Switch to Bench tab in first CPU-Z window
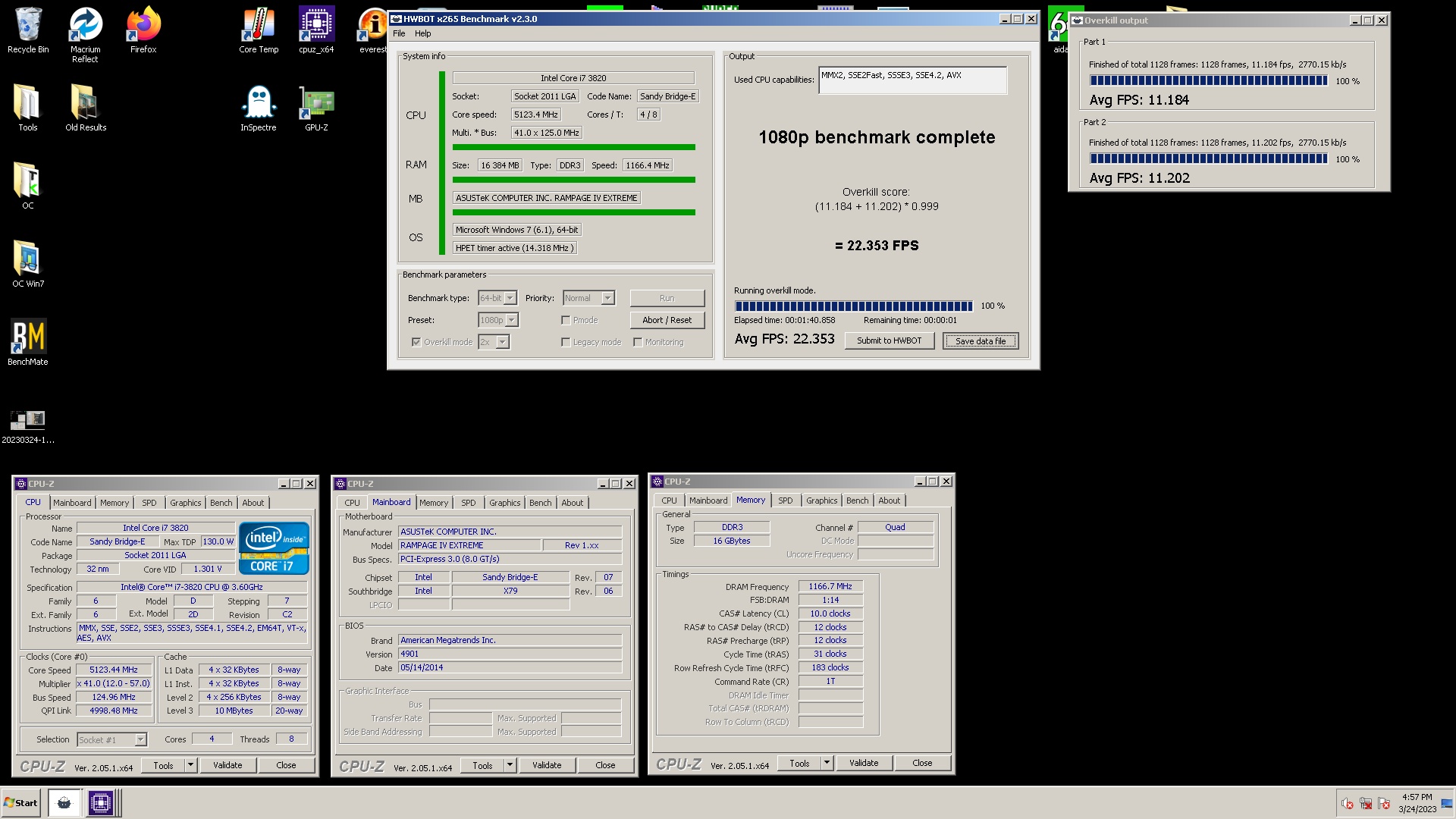 click(221, 503)
